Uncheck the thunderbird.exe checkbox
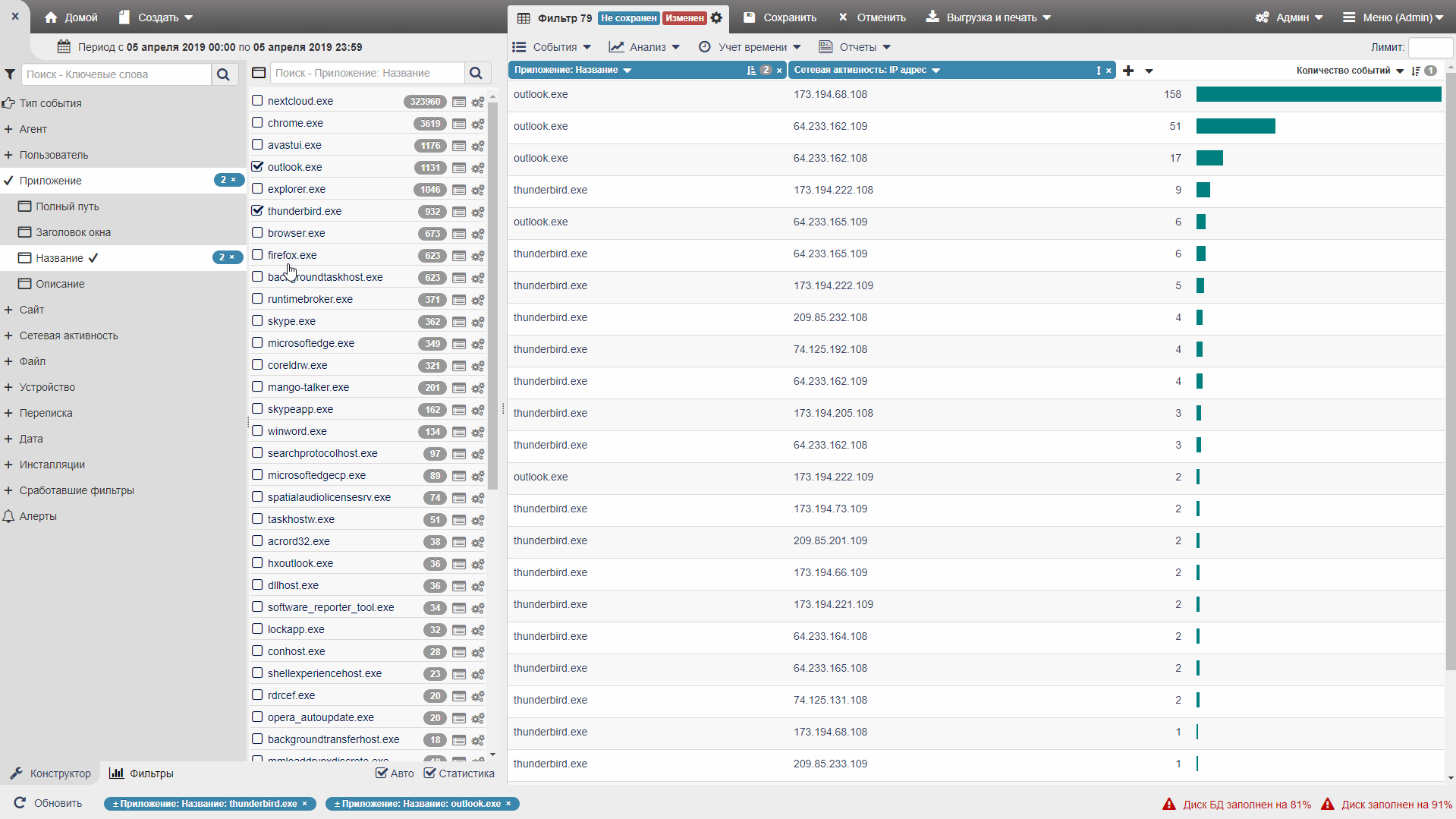Screen dimensions: 1456x819 257,210
